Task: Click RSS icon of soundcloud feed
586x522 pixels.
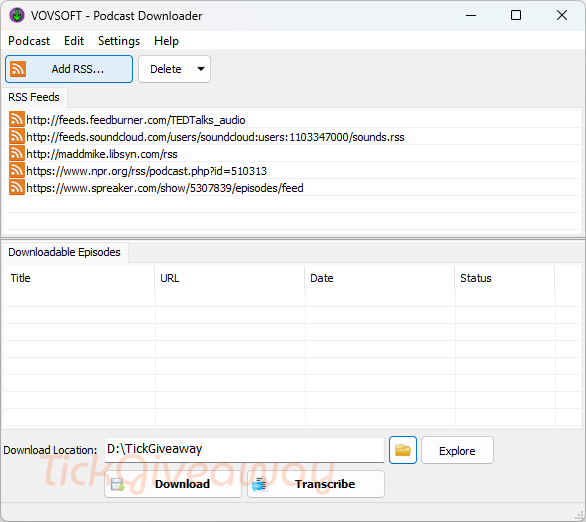Action: point(17,136)
